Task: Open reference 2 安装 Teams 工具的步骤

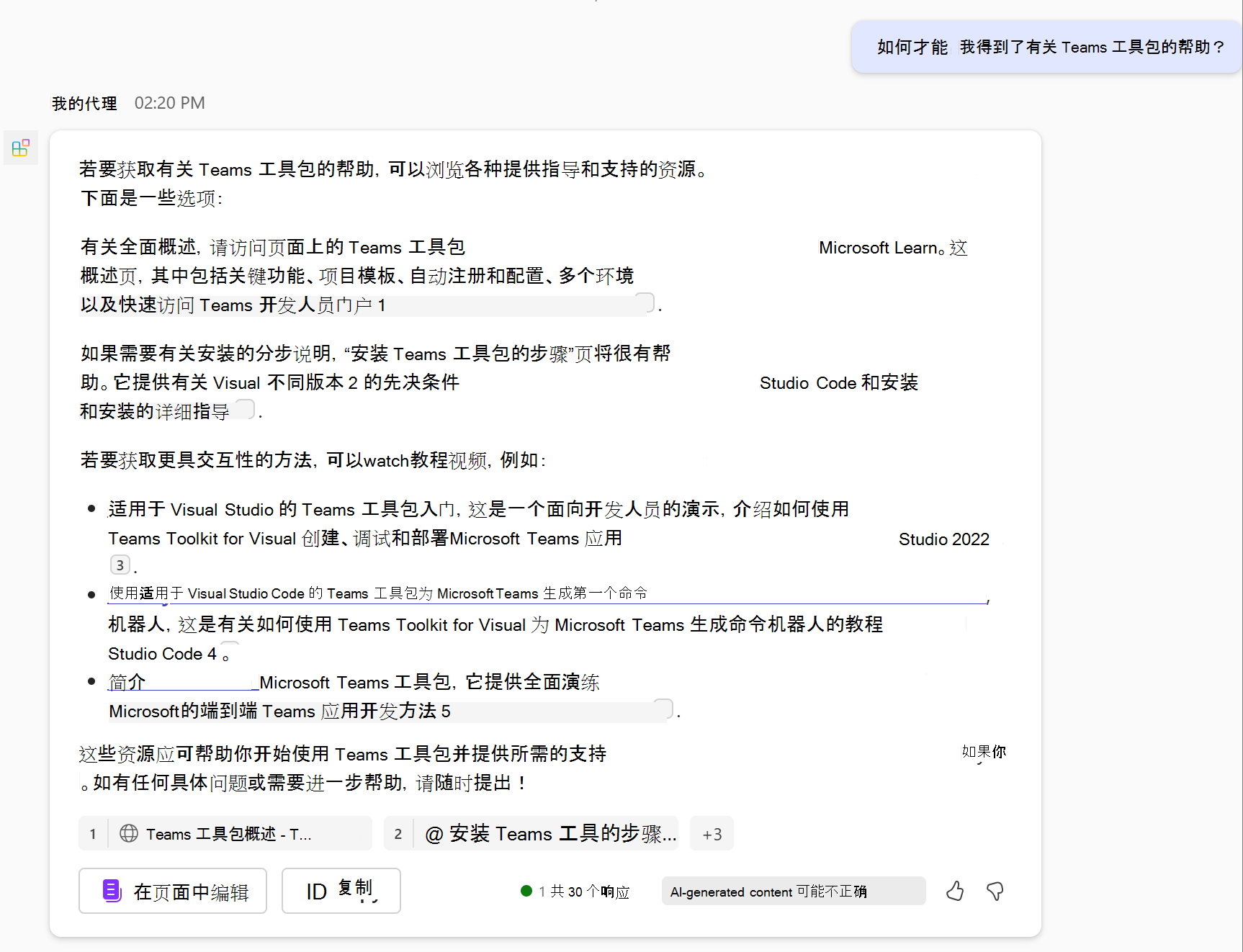Action: 531,833
